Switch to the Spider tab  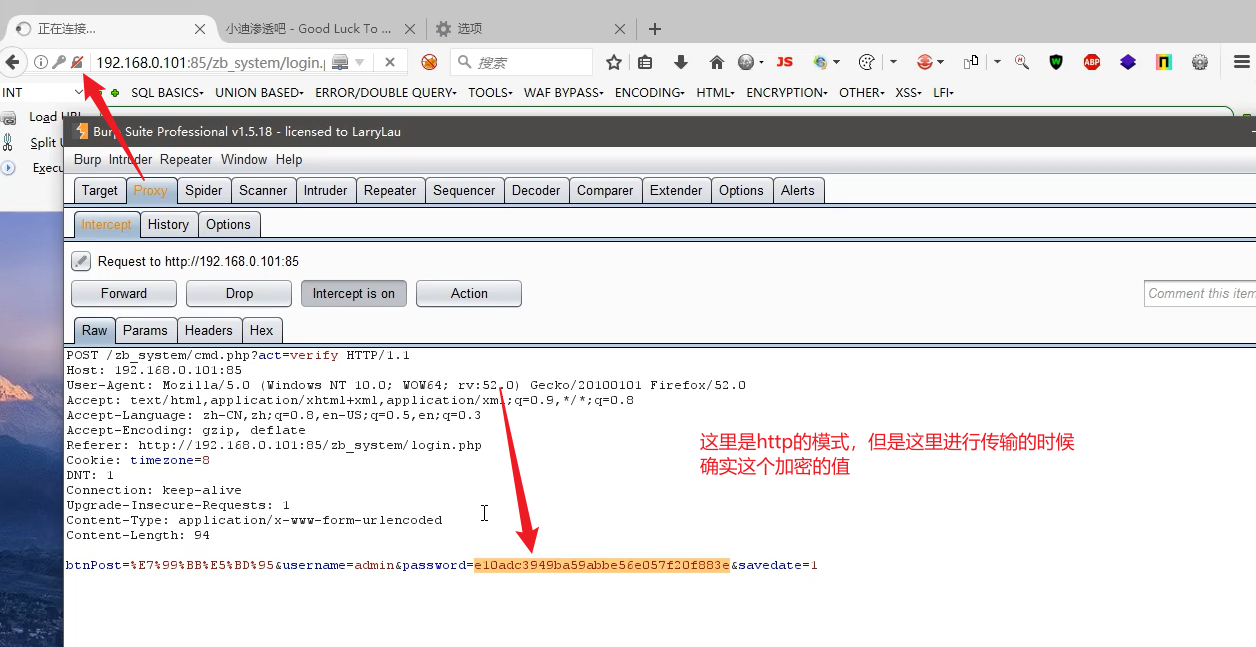[204, 190]
